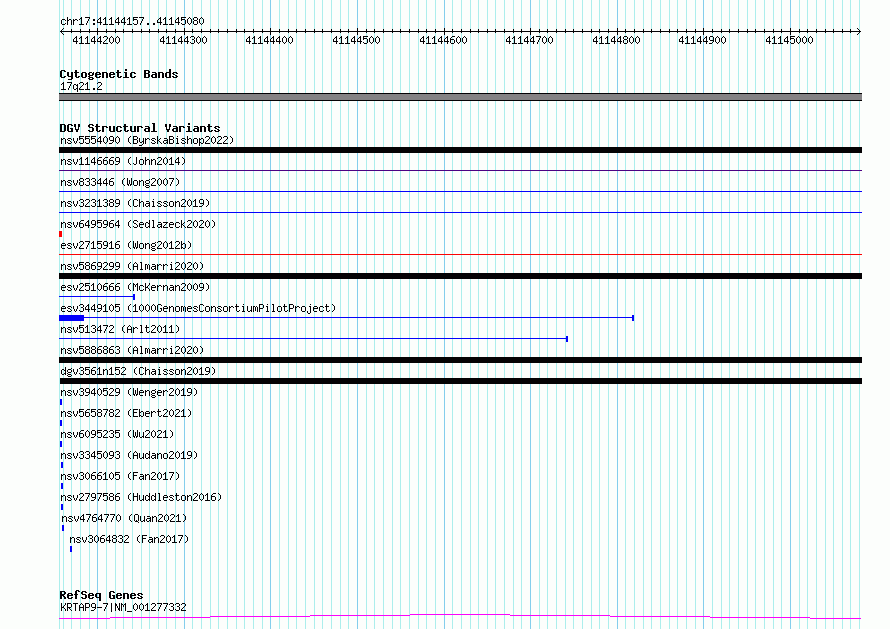Open the nsv833446 (Wong2007) variant
890x629 pixels.
[120, 182]
